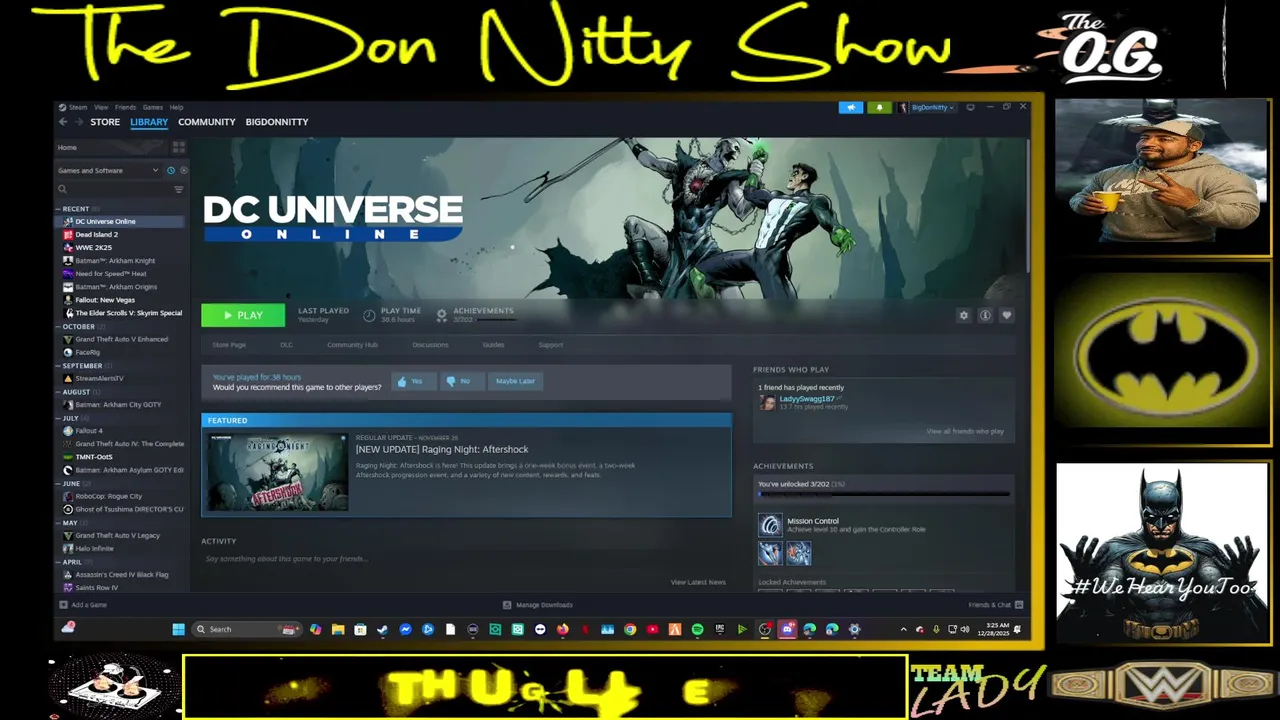This screenshot has height=720, width=1280.
Task: Click in the activity status text box
Action: coord(466,559)
